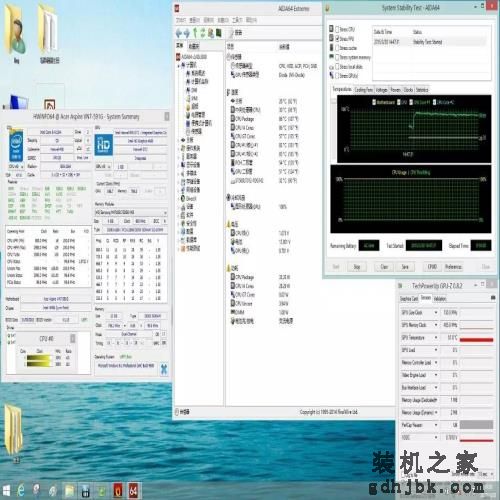Enable the Stress CPU checkbox

[337, 29]
